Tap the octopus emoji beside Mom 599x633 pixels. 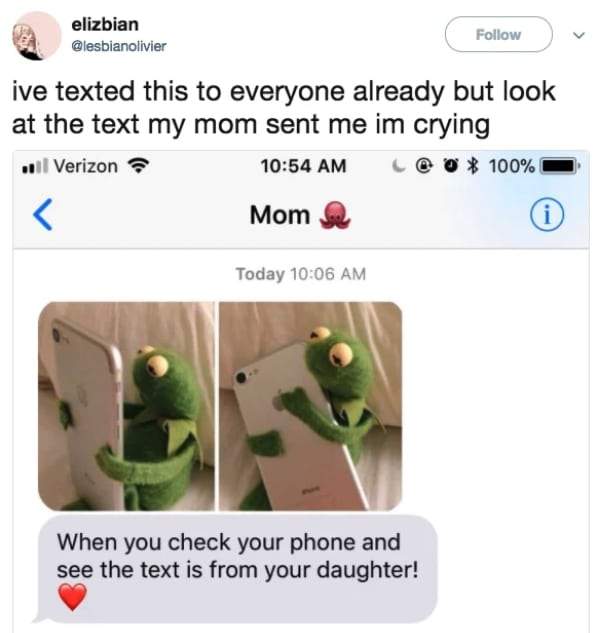[335, 215]
